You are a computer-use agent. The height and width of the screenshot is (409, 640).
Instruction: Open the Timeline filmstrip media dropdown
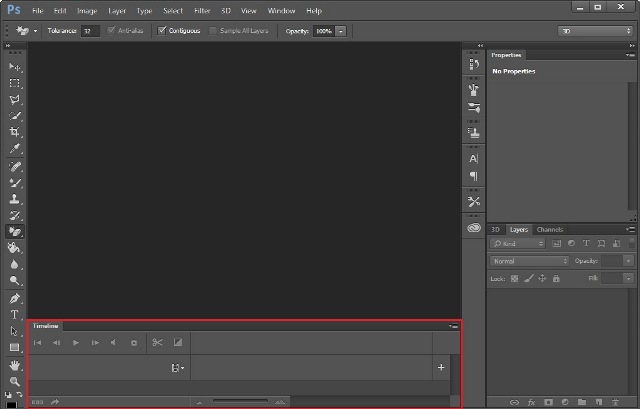[177, 368]
